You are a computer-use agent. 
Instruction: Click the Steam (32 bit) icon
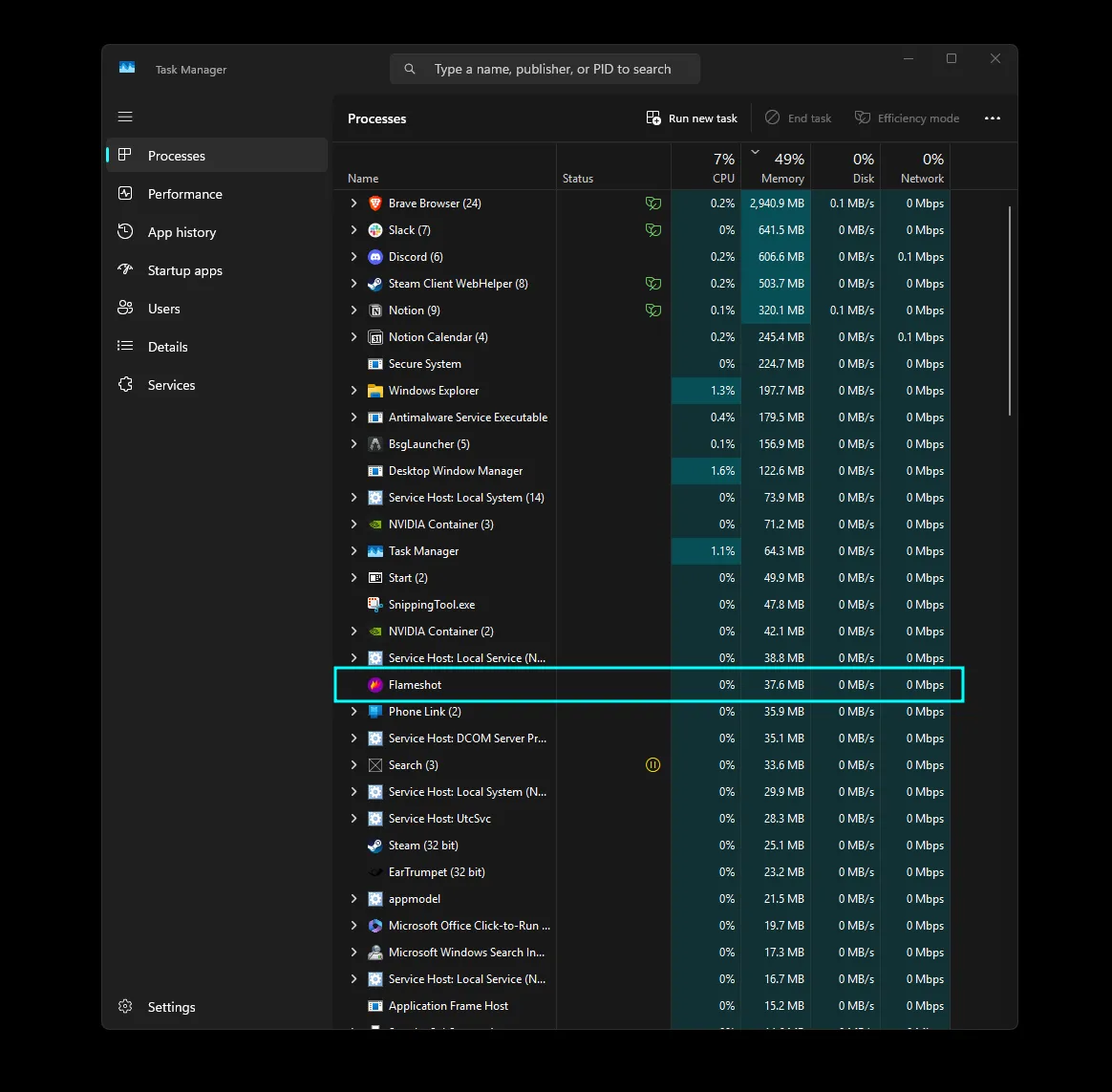(x=375, y=846)
